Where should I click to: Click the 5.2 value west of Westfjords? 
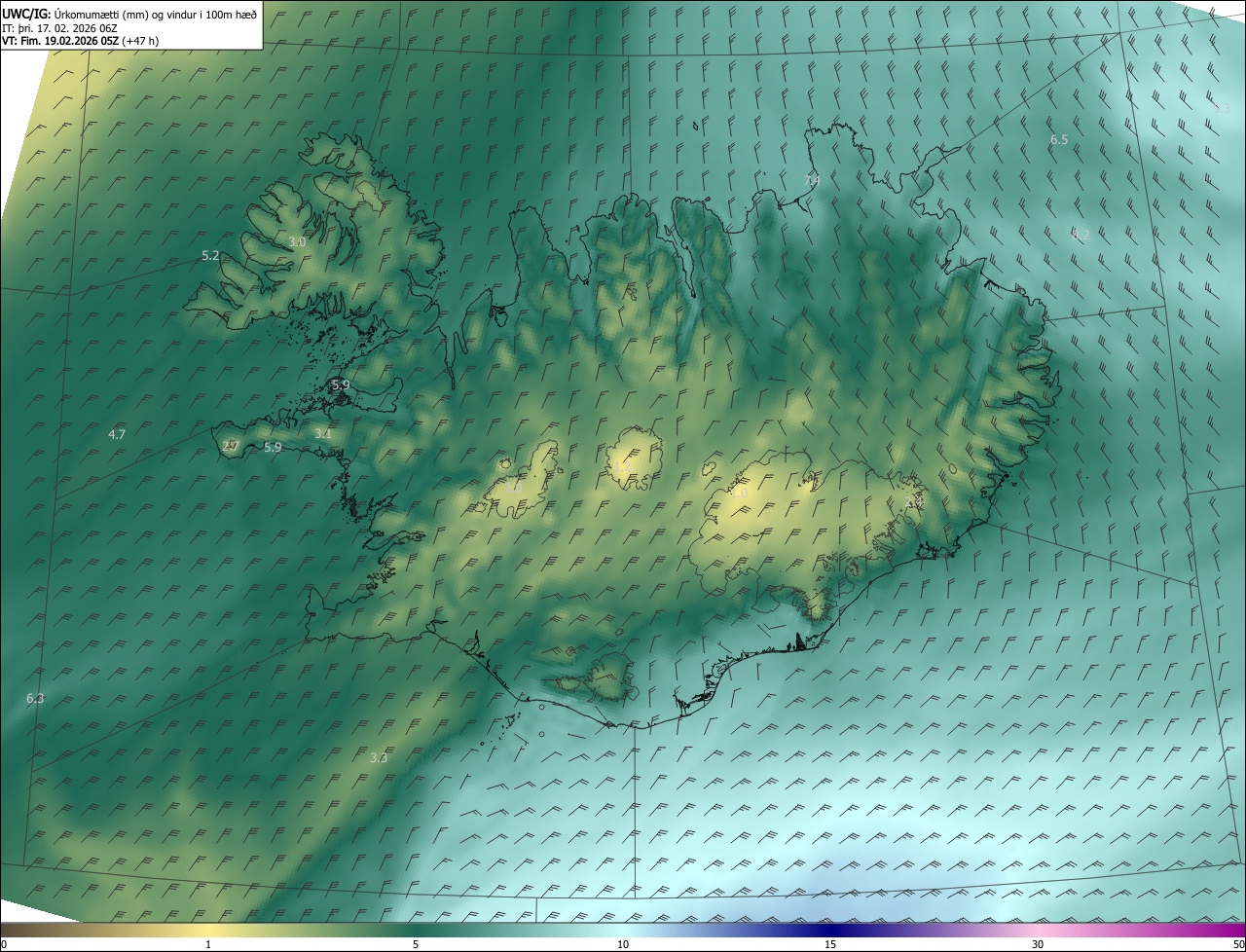[x=210, y=255]
